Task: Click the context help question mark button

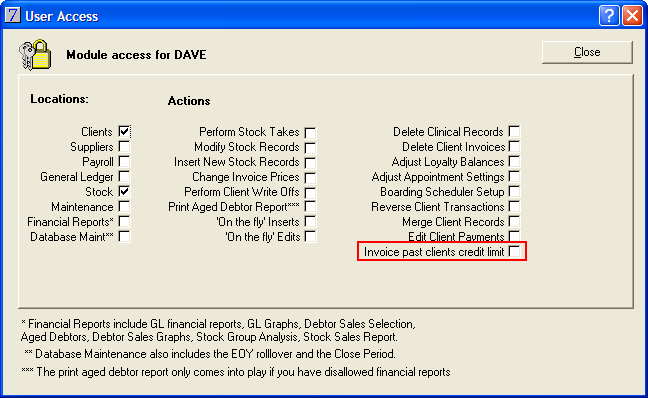Action: (609, 15)
